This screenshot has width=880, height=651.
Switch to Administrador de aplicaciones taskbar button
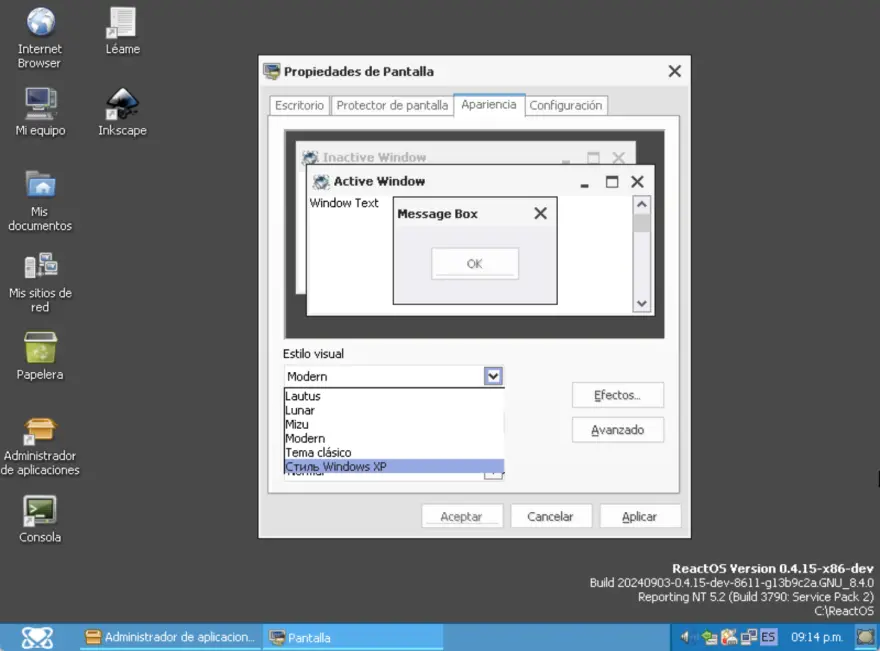[169, 637]
